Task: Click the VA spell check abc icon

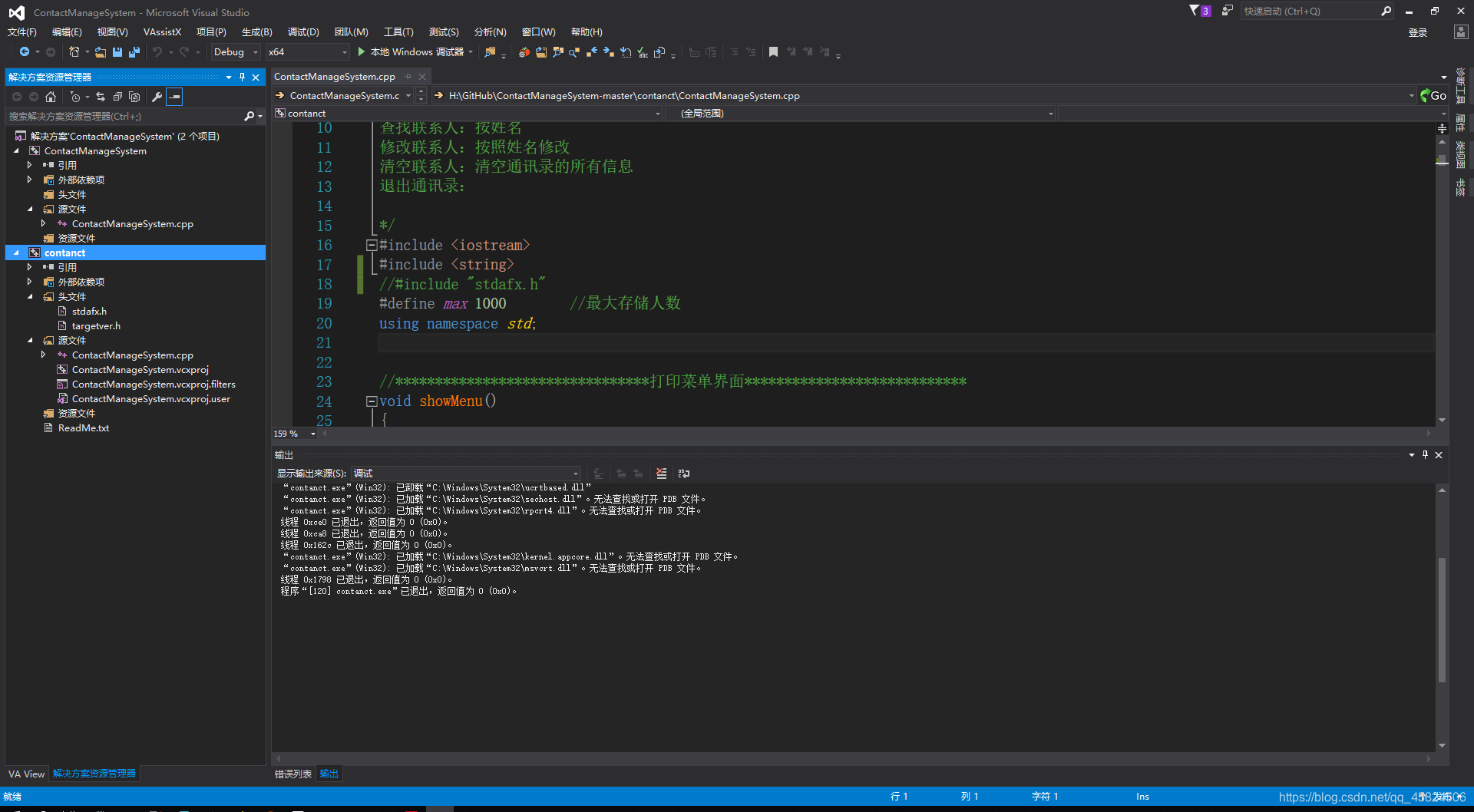Action: (x=643, y=52)
